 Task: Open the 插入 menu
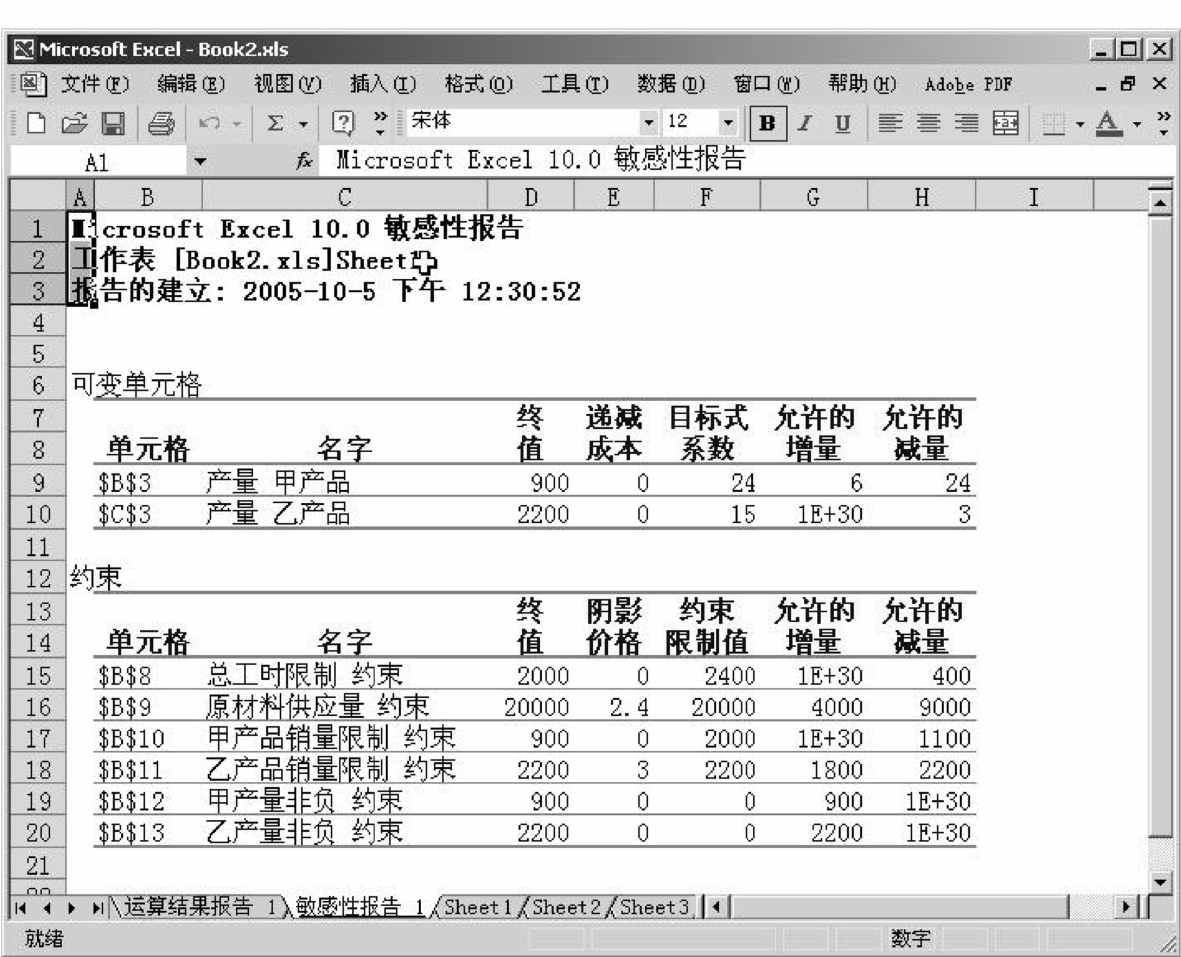pyautogui.click(x=383, y=84)
